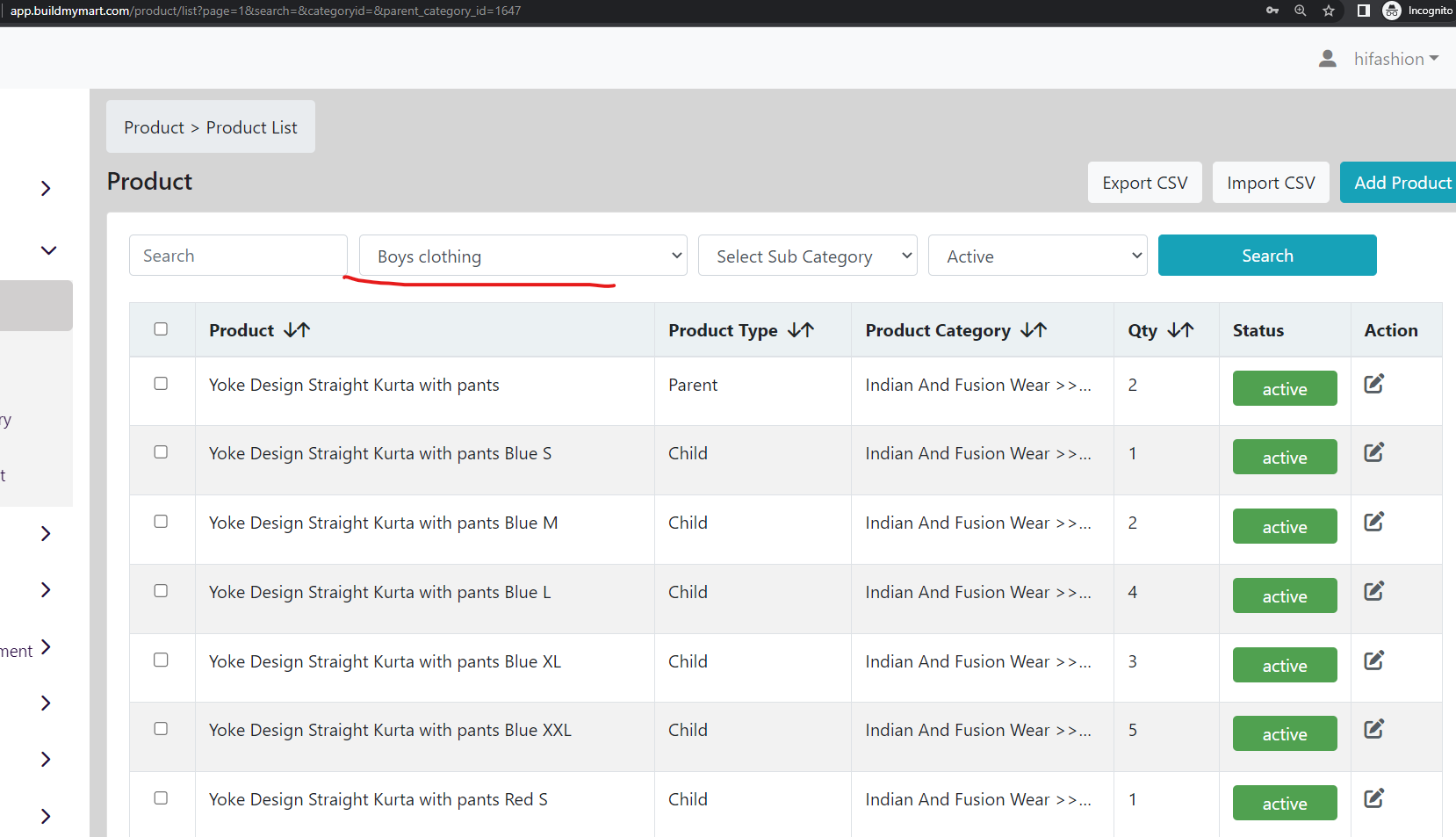Check the box for Kurta Blue XXL row

[161, 728]
